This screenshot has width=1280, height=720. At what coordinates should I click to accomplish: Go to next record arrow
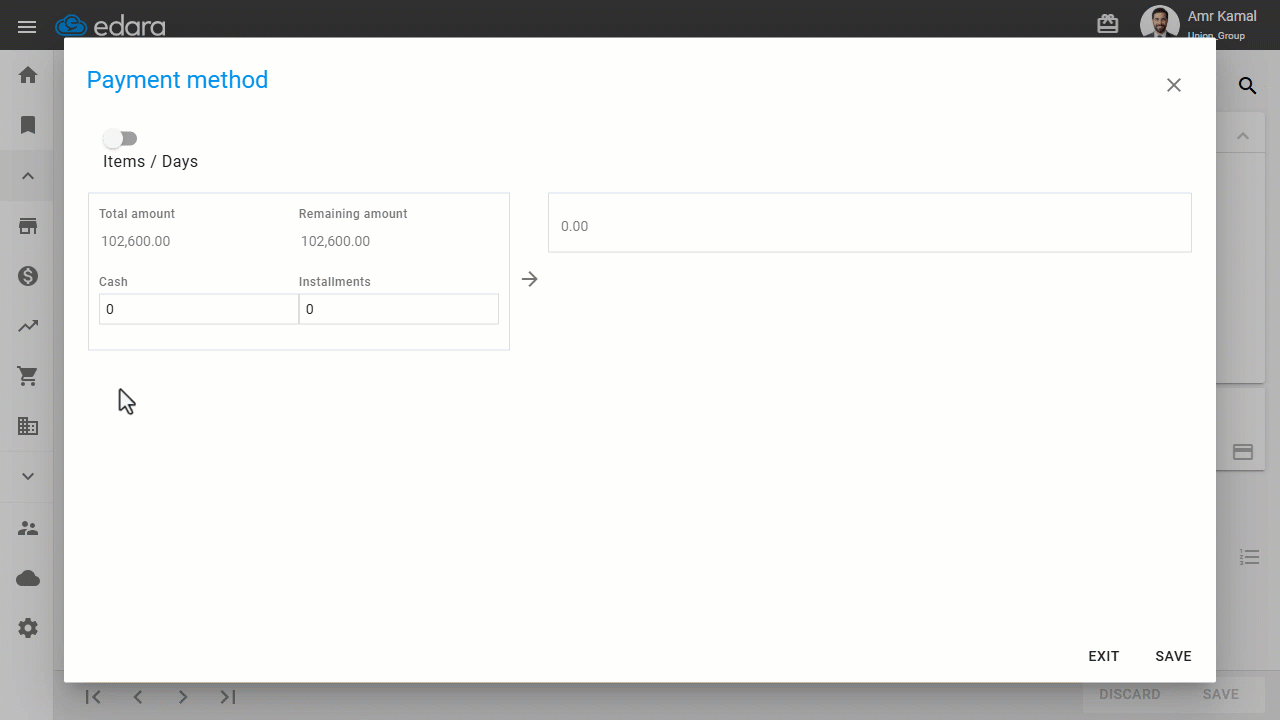[x=183, y=697]
